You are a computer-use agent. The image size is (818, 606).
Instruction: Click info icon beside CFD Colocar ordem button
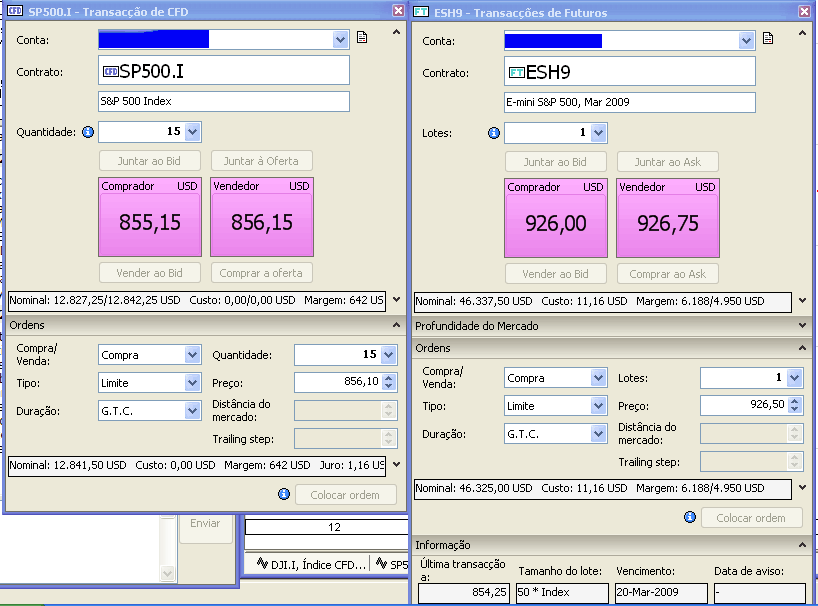tap(284, 494)
